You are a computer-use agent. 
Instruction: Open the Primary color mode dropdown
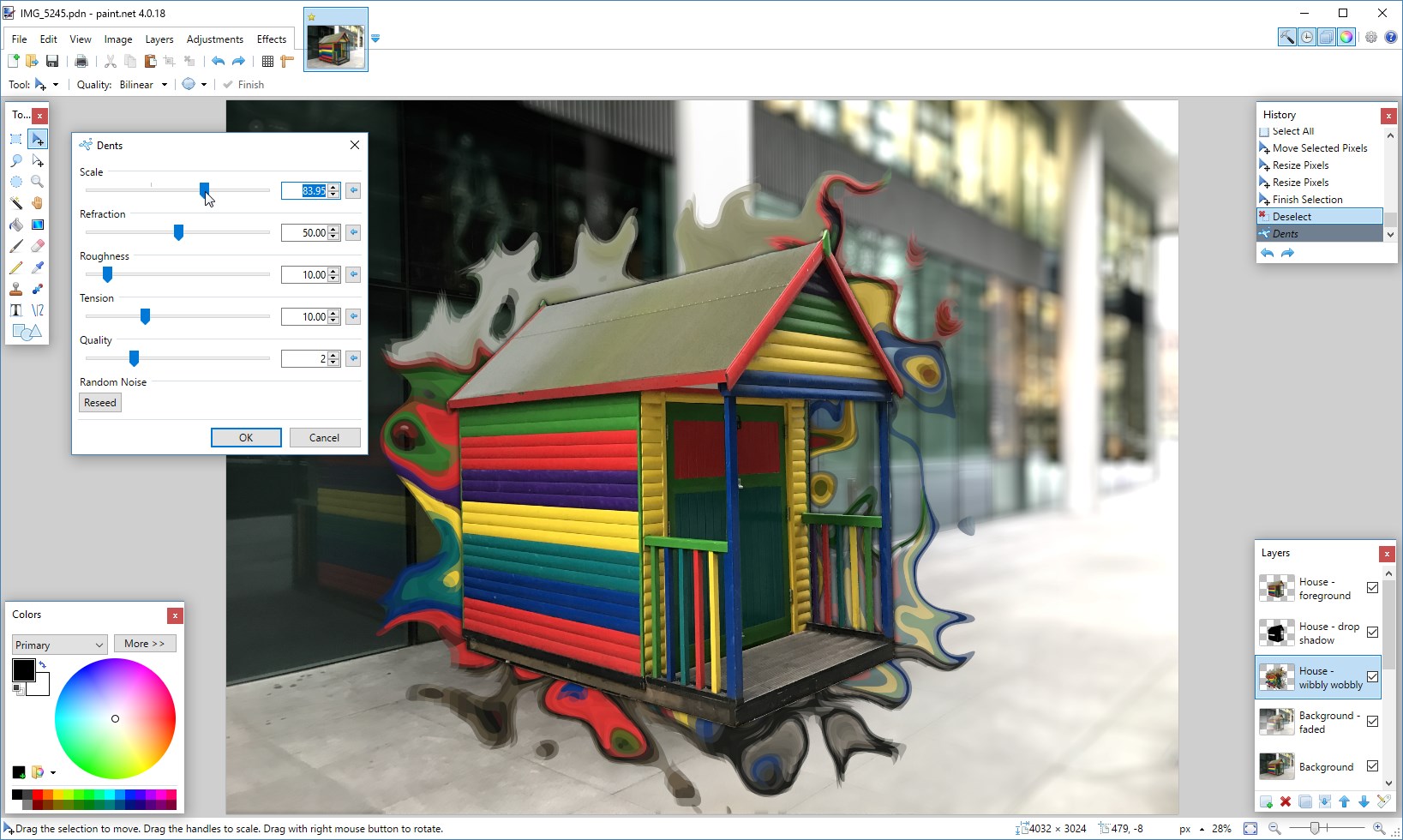(58, 644)
